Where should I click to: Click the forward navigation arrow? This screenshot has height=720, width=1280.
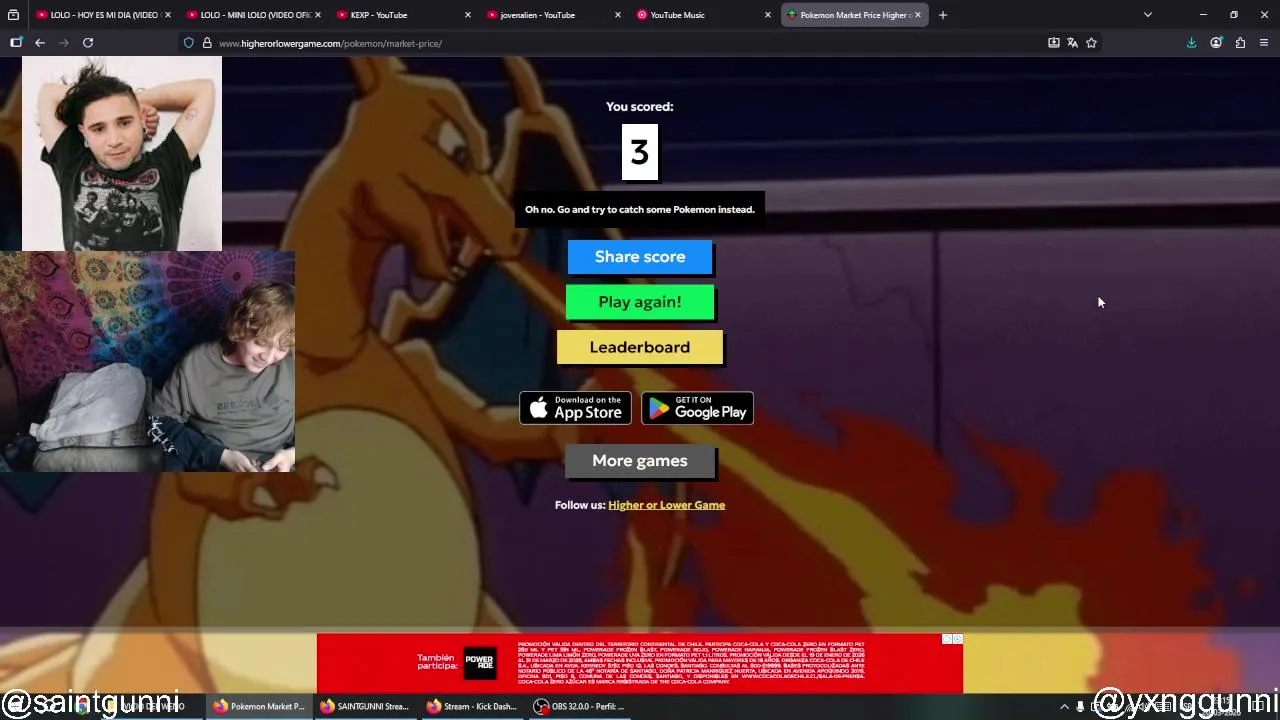pyautogui.click(x=64, y=43)
